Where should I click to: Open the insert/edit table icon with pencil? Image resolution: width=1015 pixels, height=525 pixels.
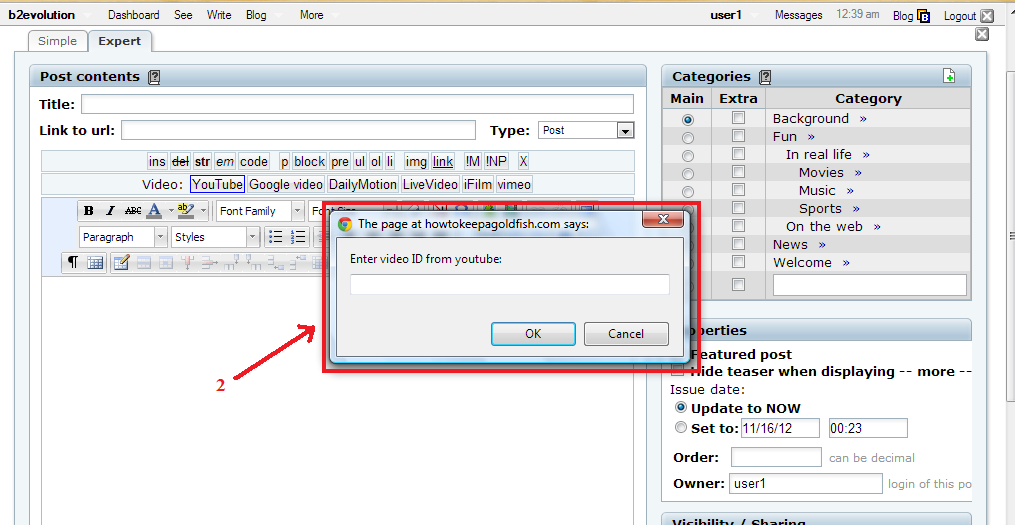coord(121,262)
